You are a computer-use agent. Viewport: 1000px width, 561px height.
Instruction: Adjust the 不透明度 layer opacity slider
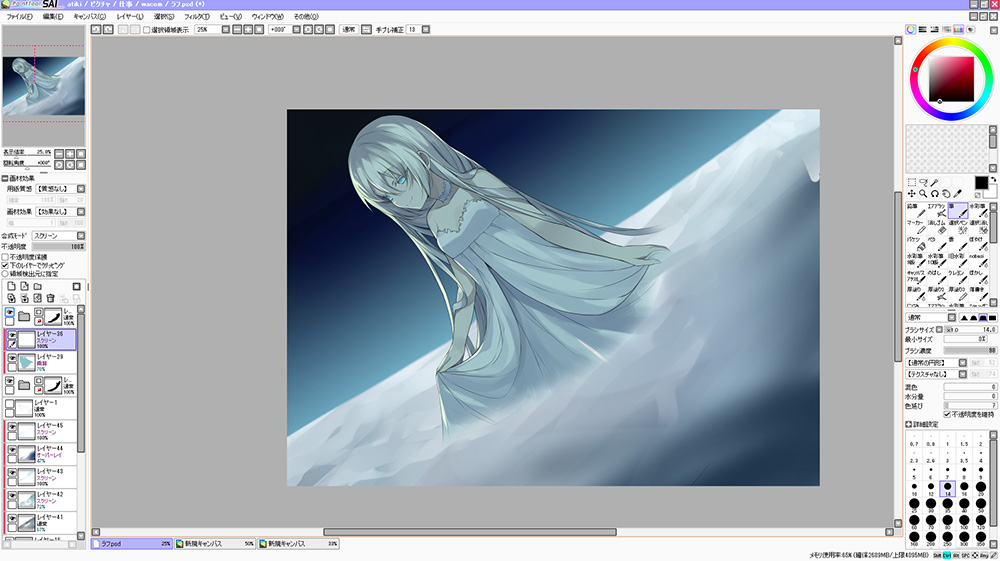click(58, 247)
